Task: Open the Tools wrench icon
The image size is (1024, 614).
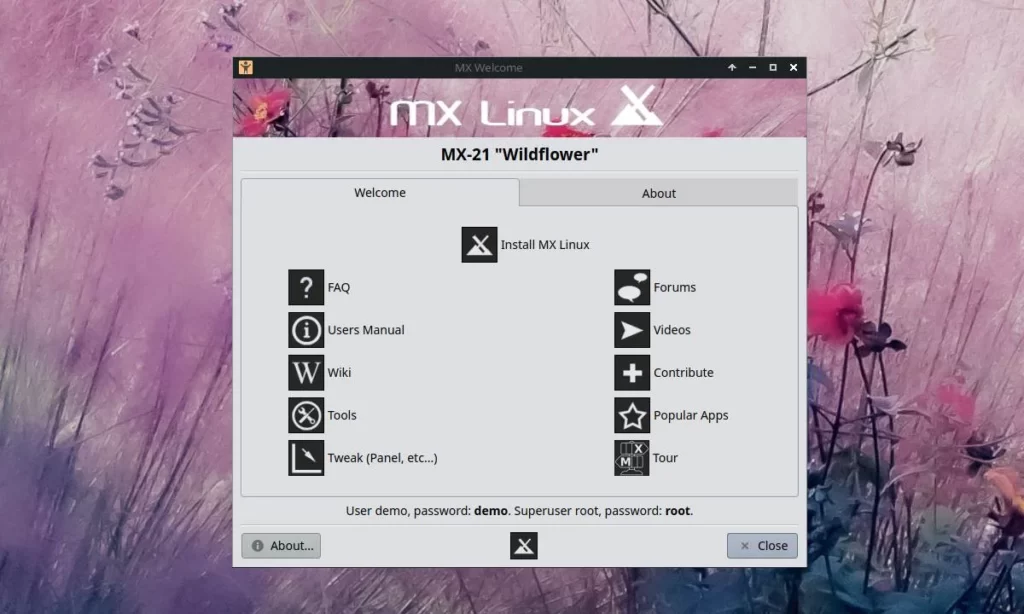Action: (x=306, y=415)
